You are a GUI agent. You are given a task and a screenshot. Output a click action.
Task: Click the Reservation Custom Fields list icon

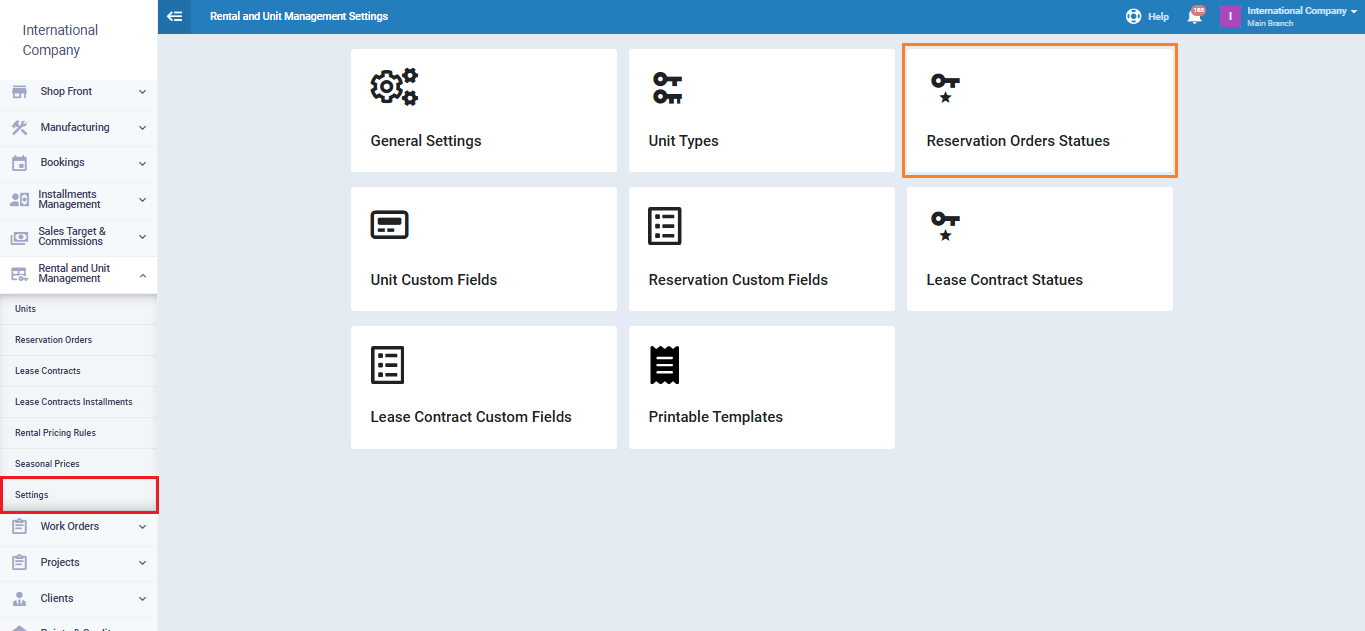tap(665, 226)
